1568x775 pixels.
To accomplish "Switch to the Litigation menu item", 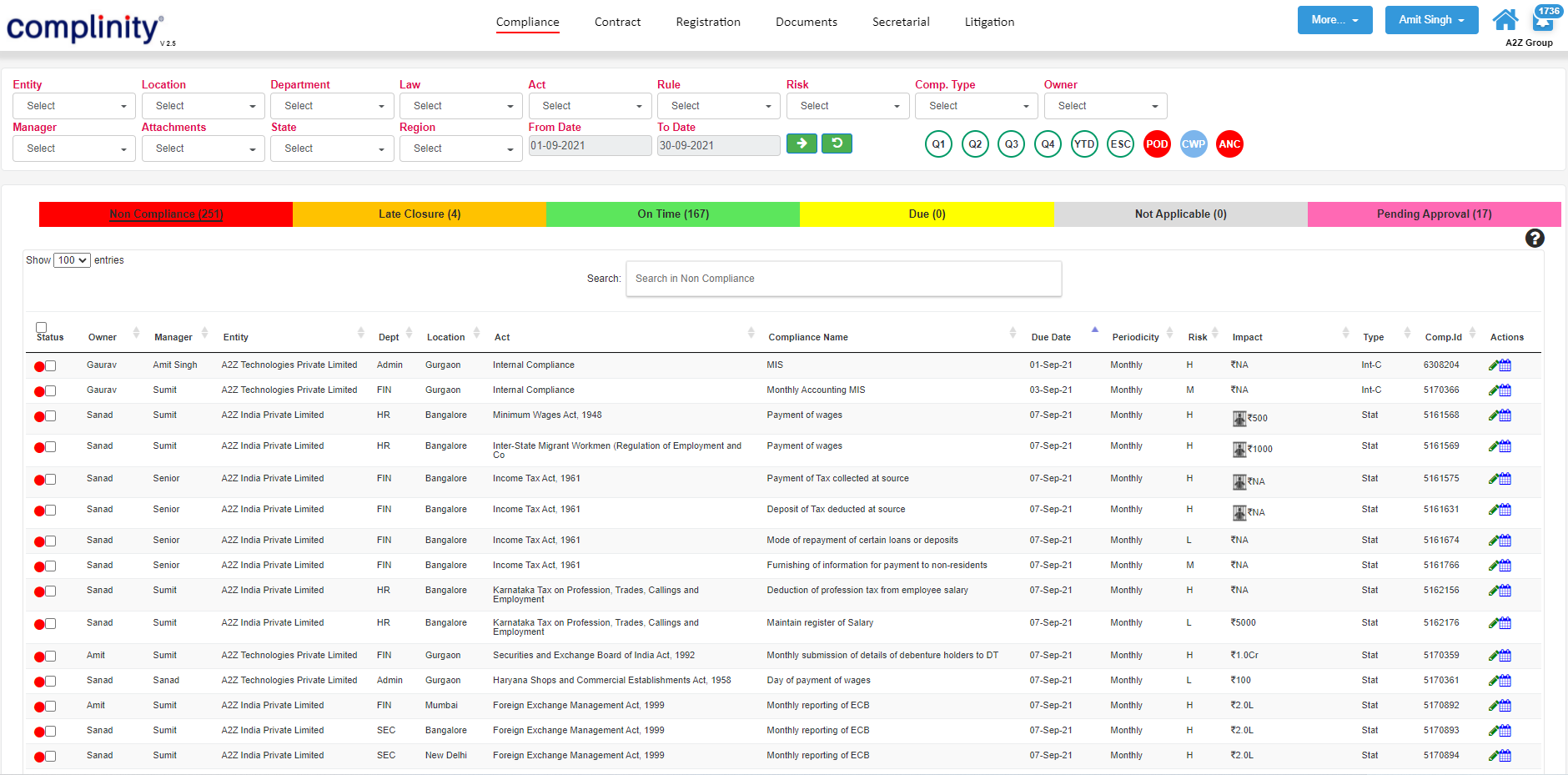I will pyautogui.click(x=989, y=22).
